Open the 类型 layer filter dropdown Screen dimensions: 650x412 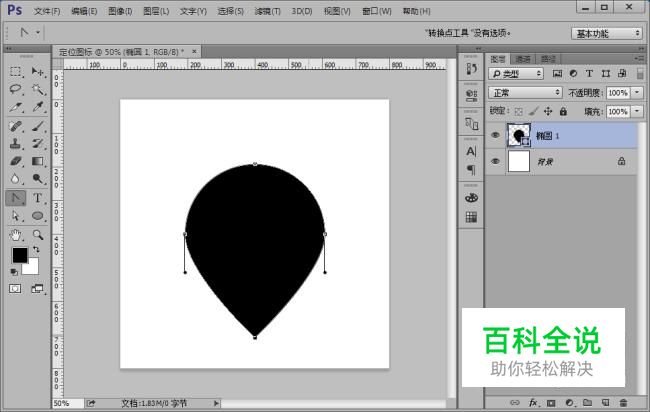(516, 74)
